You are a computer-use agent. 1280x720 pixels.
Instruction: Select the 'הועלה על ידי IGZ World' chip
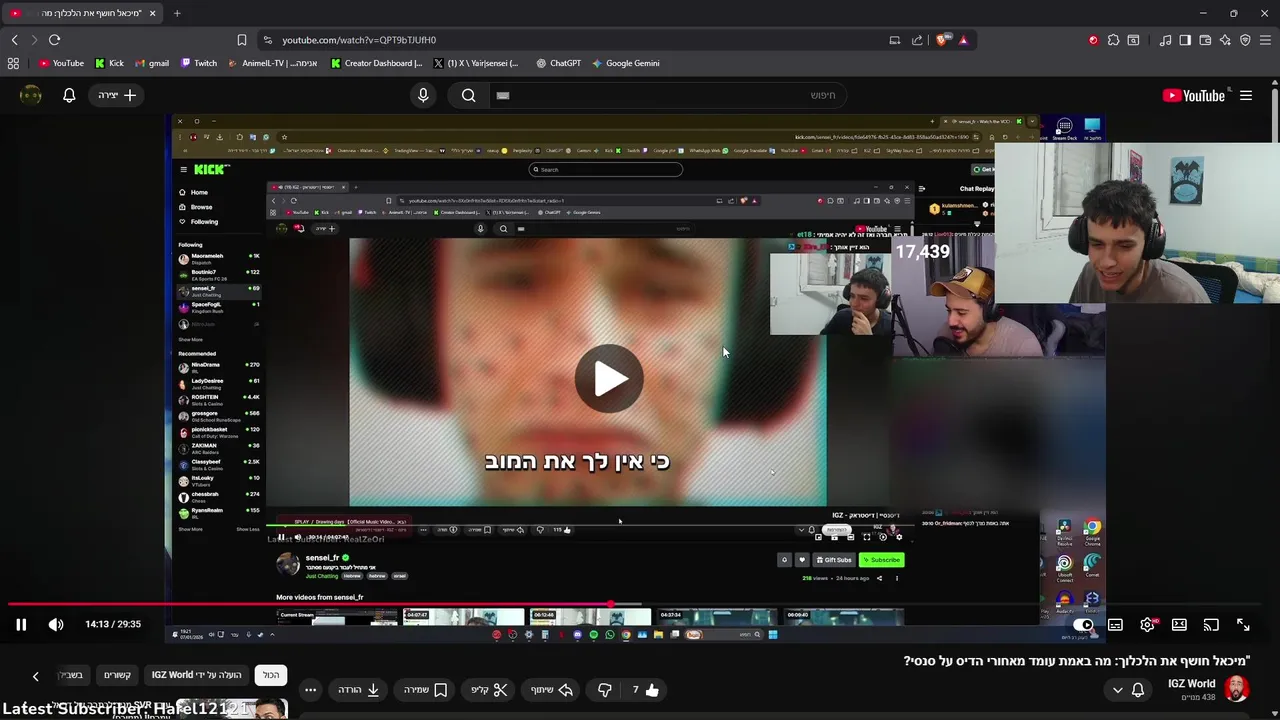click(196, 675)
